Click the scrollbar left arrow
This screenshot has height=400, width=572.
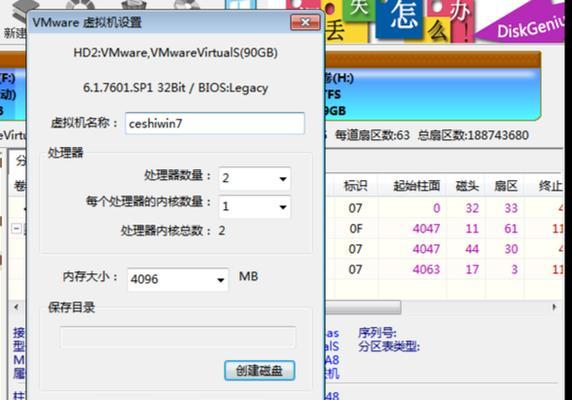coord(16,307)
